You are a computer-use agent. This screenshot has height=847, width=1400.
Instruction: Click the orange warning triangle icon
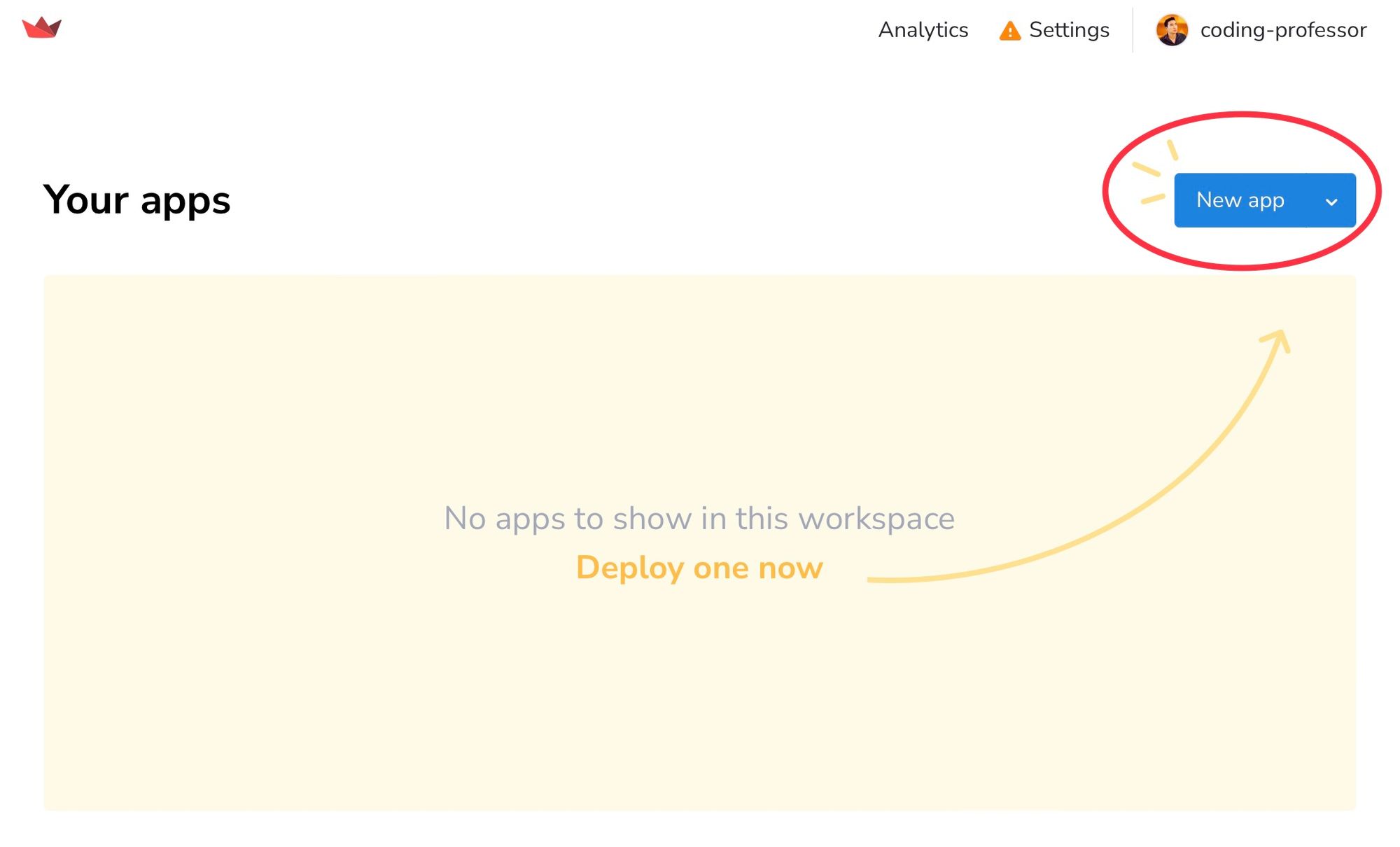pos(1009,31)
